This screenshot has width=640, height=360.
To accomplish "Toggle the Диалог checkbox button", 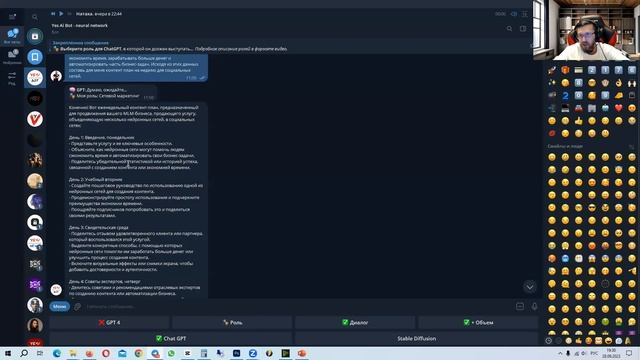I will pyautogui.click(x=355, y=322).
